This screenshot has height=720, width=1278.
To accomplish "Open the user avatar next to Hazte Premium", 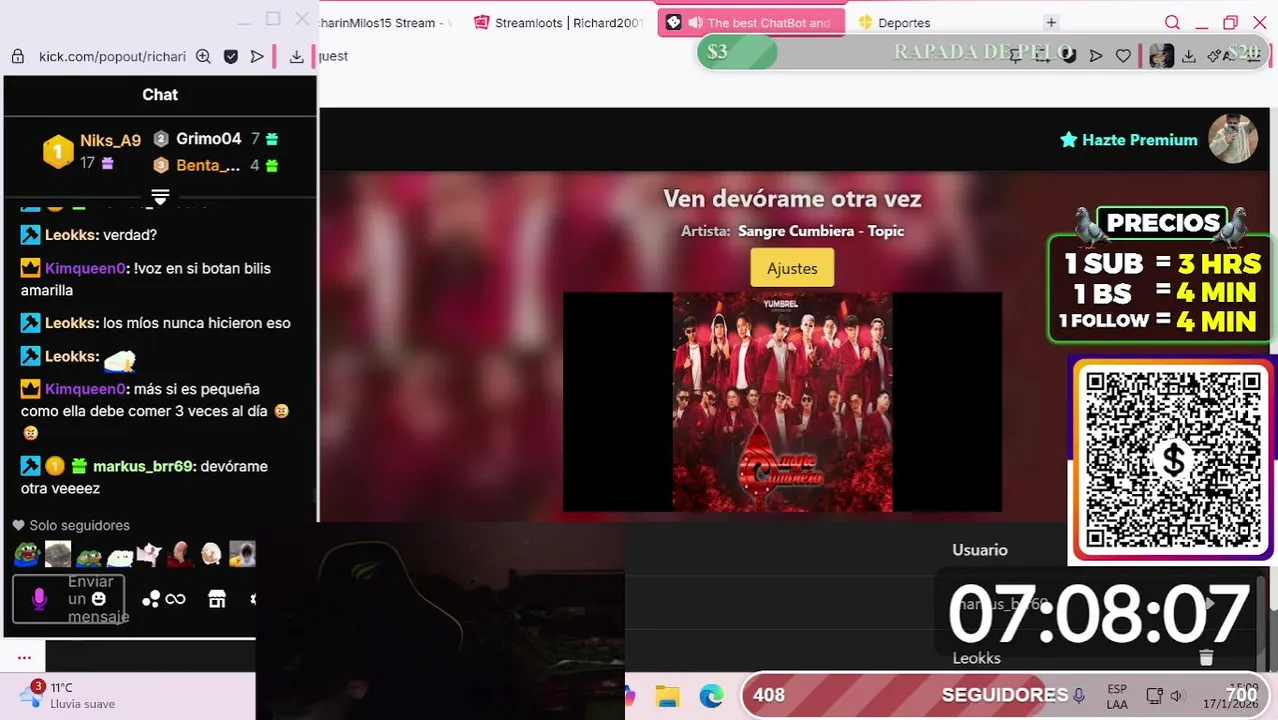I will coord(1233,139).
